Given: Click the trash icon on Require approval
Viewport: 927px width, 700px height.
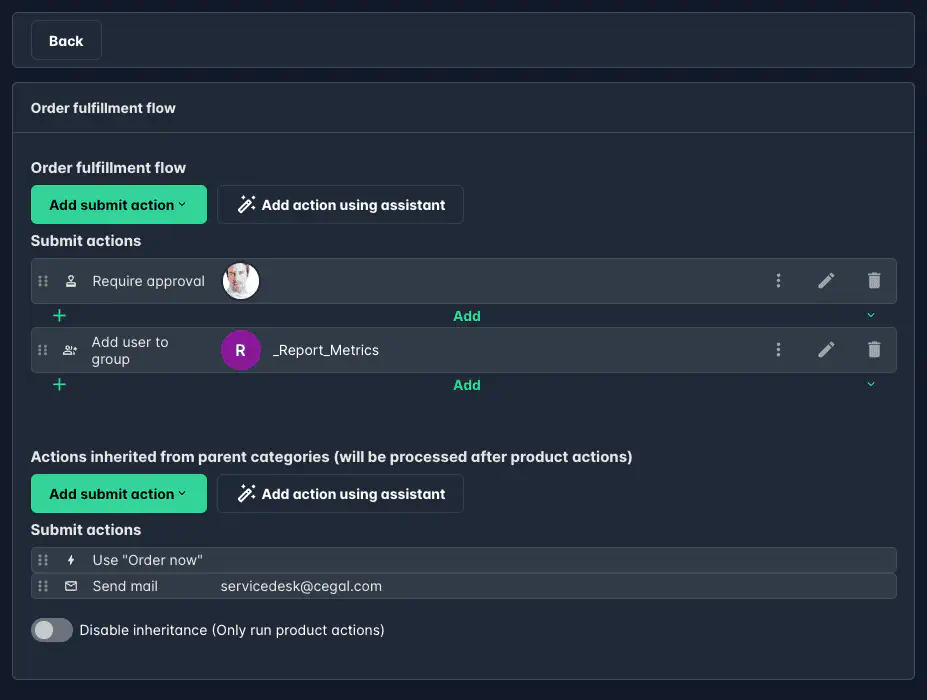Looking at the screenshot, I should pyautogui.click(x=874, y=281).
